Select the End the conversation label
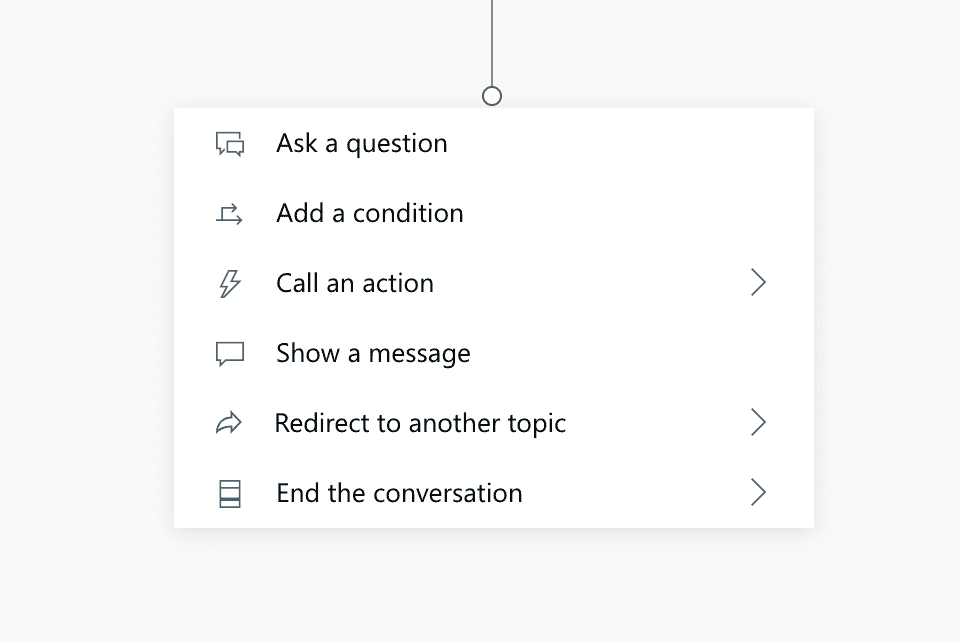Viewport: 960px width, 642px height. click(x=399, y=493)
